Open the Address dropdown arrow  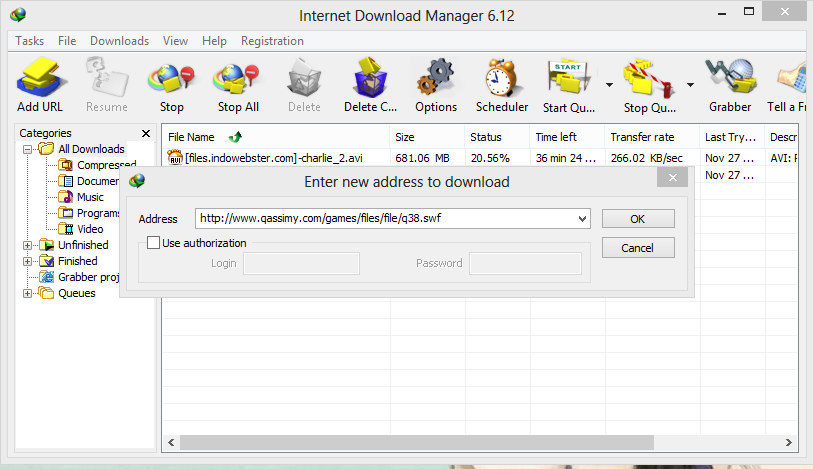[582, 219]
